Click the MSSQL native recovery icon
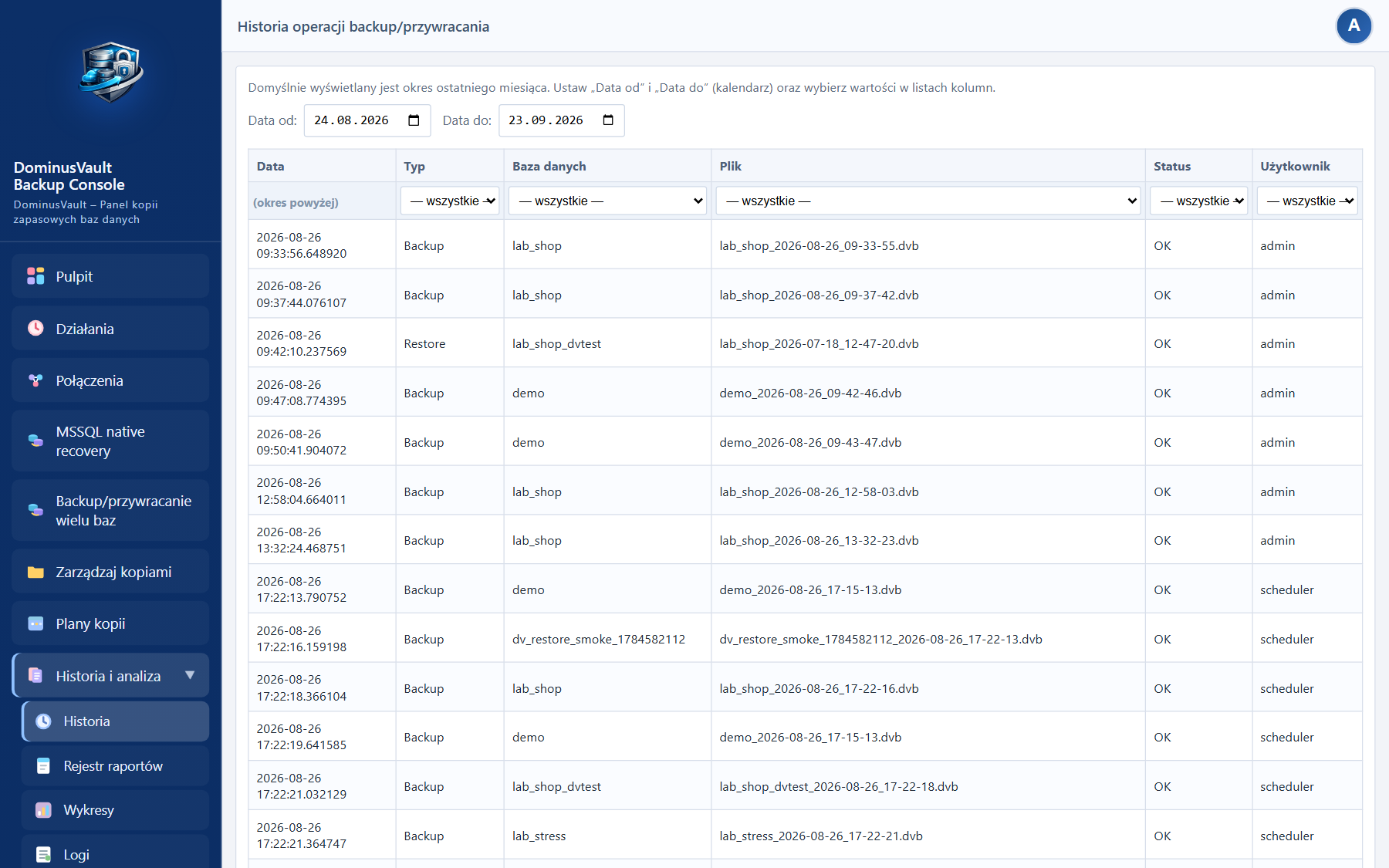 pyautogui.click(x=35, y=441)
